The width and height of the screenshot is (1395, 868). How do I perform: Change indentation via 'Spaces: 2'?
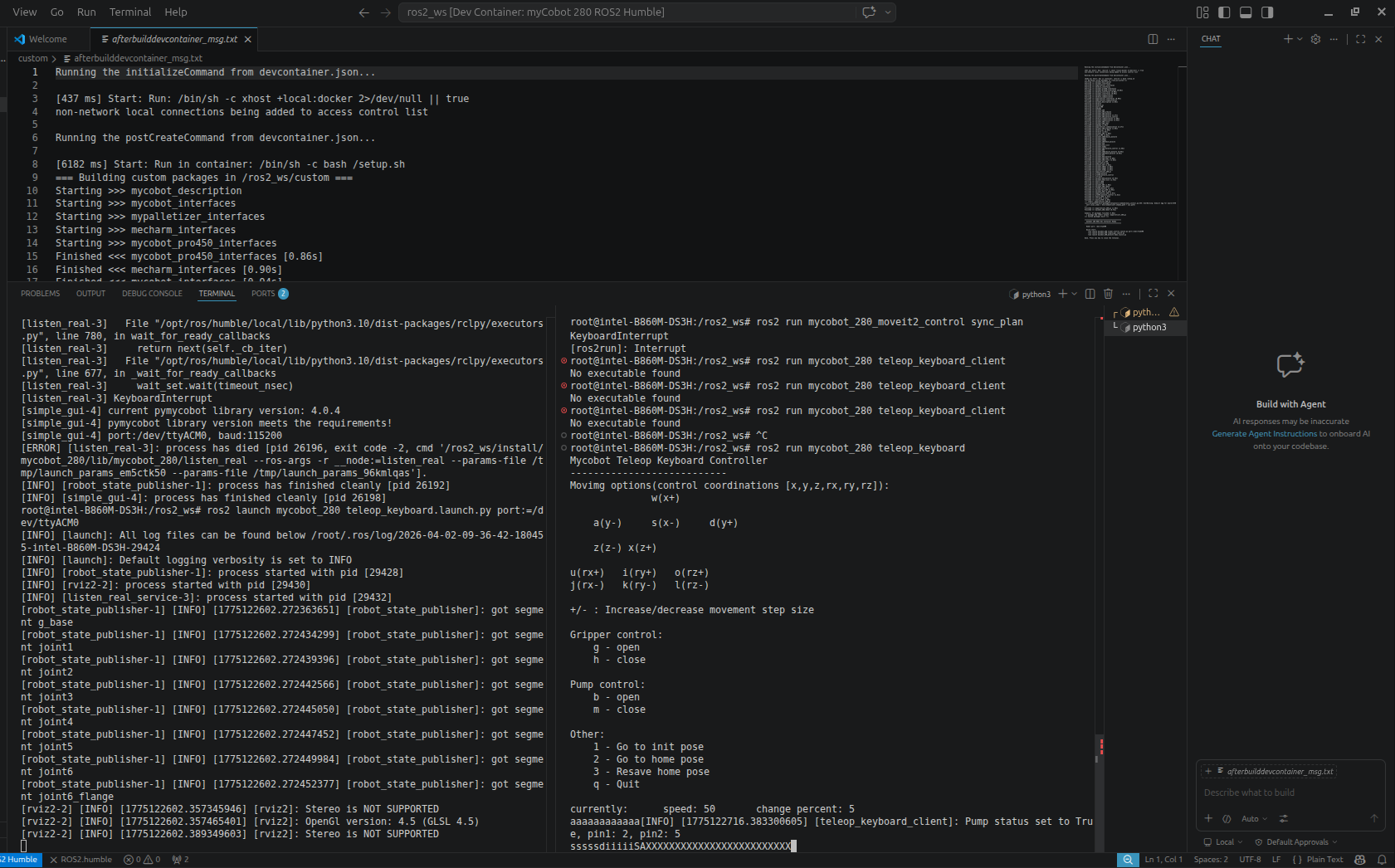point(1211,860)
